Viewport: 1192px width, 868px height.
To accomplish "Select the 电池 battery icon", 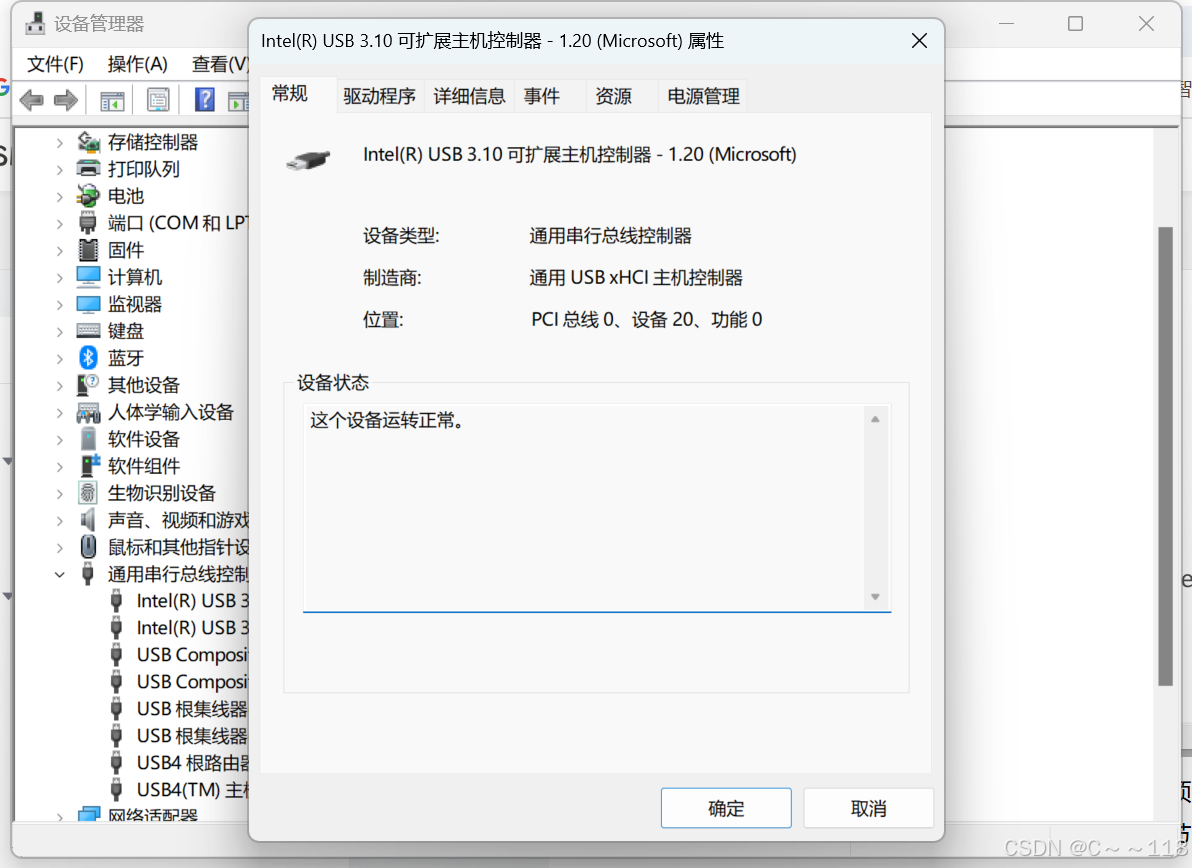I will click(88, 196).
